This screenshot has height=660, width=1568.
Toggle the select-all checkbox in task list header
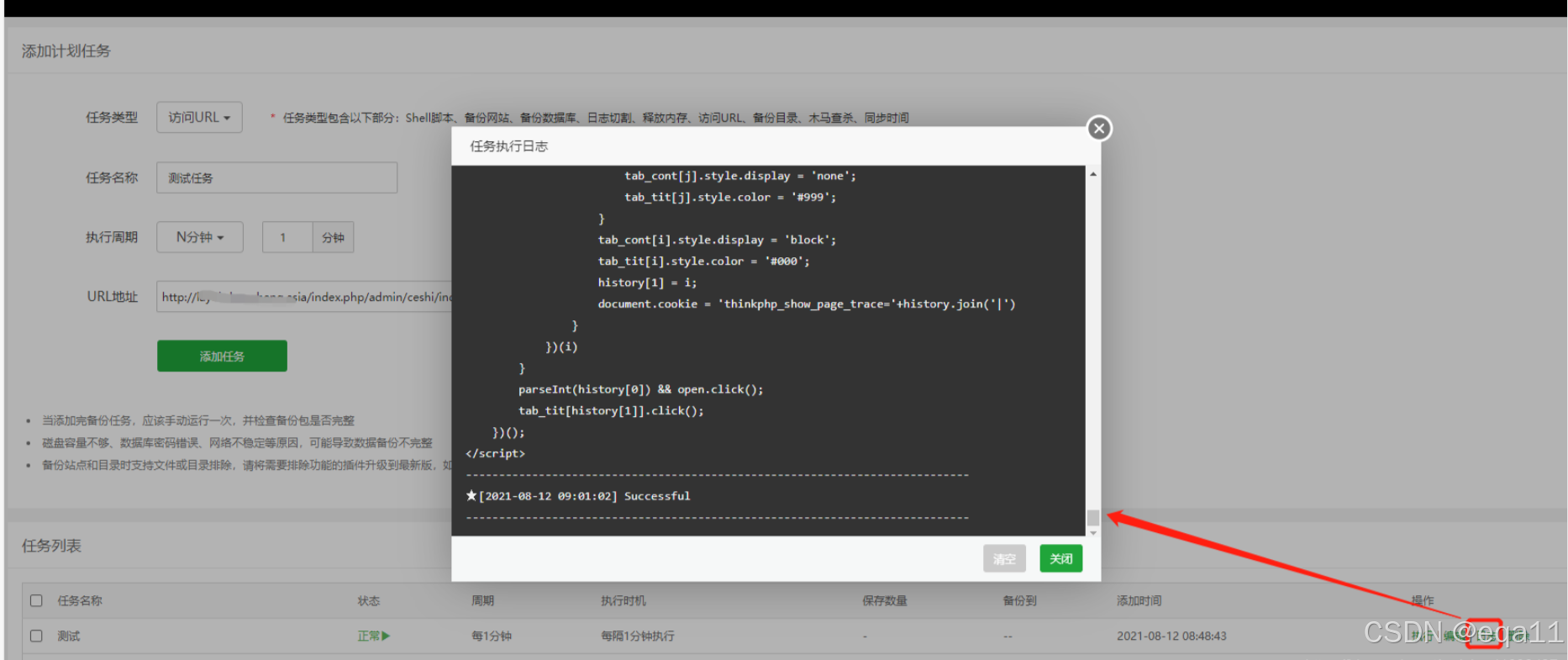coord(36,600)
